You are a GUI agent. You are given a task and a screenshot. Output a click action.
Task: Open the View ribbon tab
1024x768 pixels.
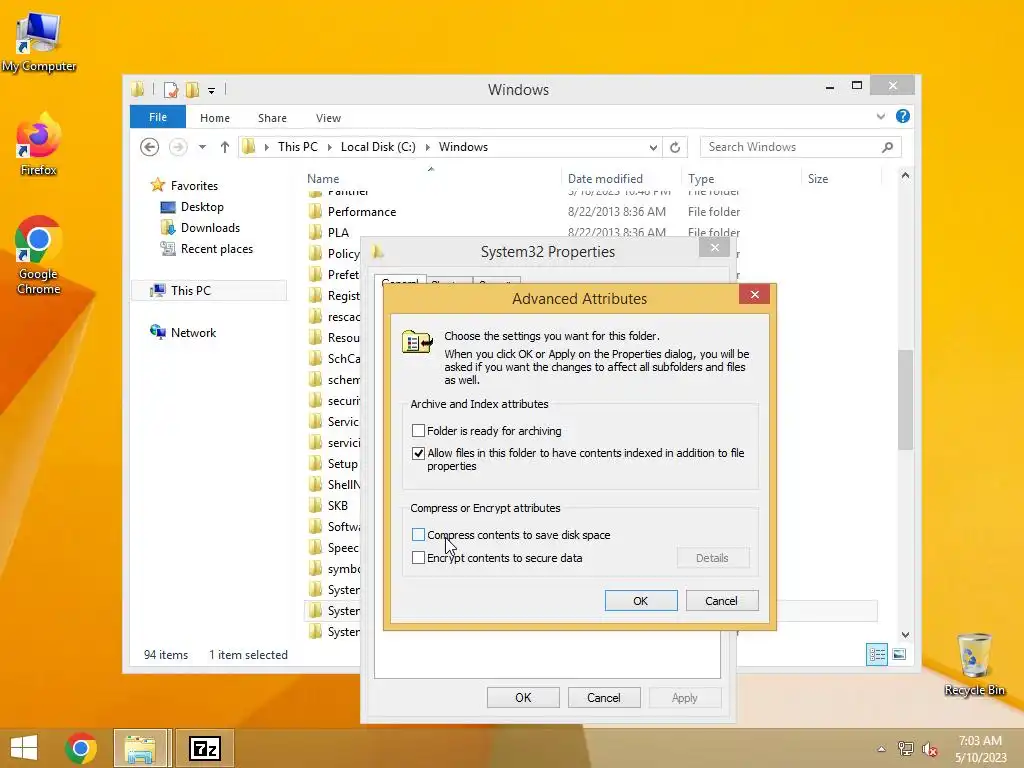click(328, 118)
